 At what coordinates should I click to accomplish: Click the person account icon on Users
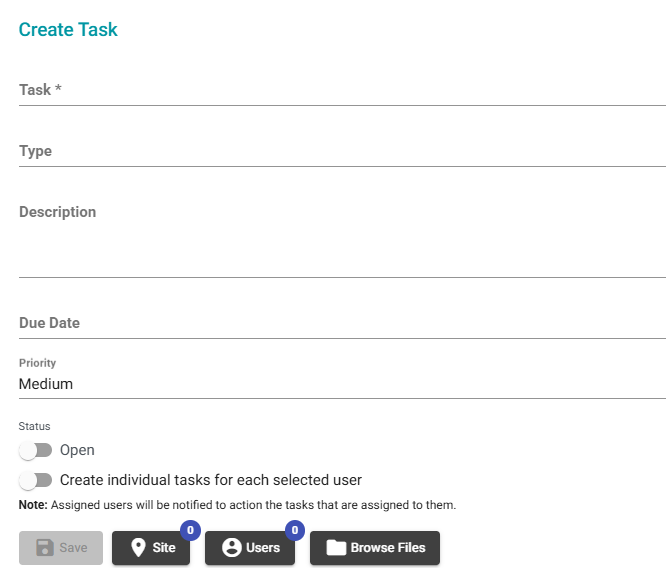(x=232, y=548)
